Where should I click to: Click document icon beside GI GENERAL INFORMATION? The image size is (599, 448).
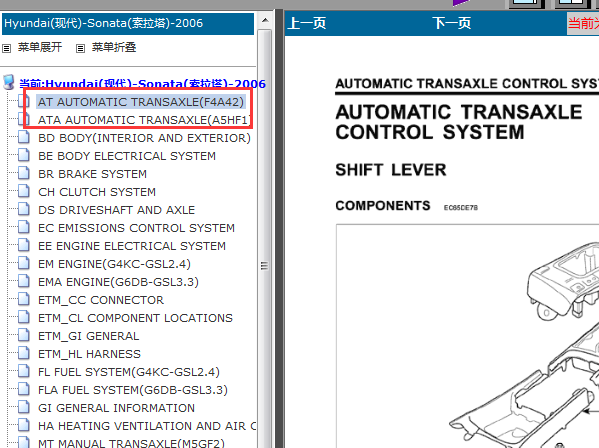(24, 407)
